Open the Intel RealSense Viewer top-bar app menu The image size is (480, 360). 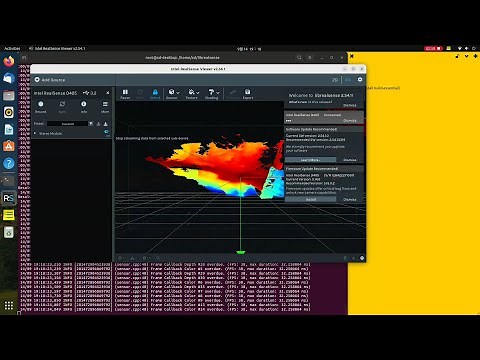pyautogui.click(x=57, y=49)
